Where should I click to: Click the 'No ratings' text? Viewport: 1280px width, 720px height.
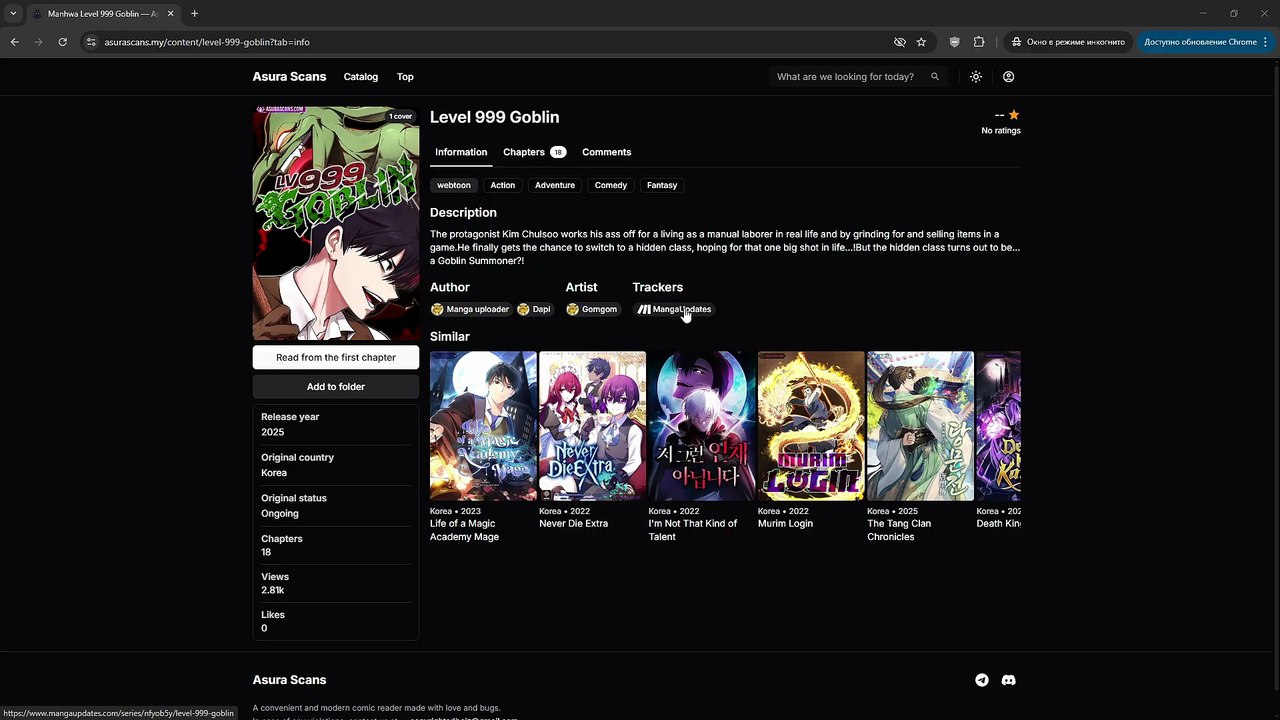point(1001,131)
